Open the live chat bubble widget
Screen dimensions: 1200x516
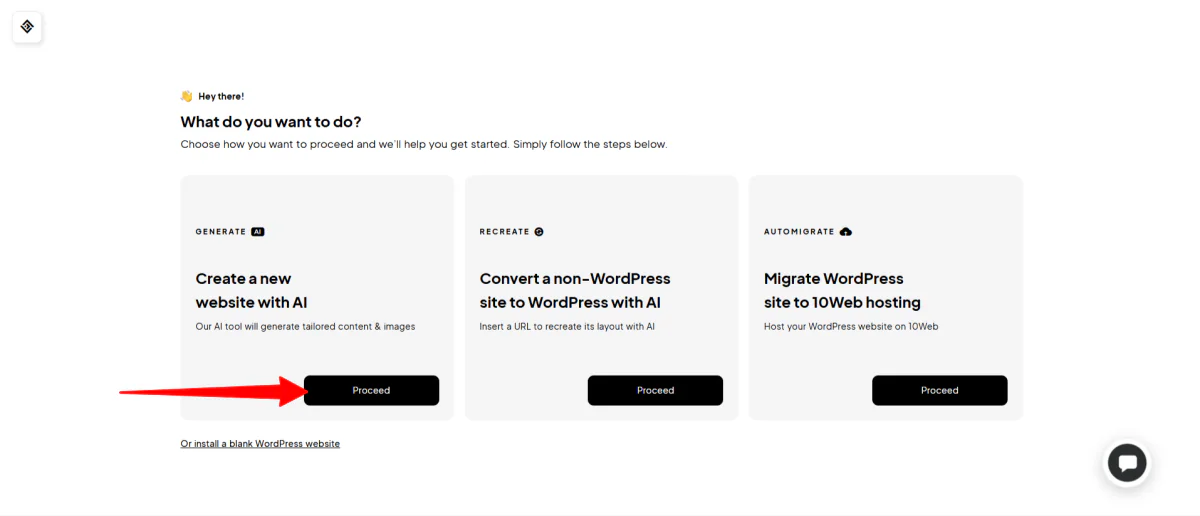1127,463
